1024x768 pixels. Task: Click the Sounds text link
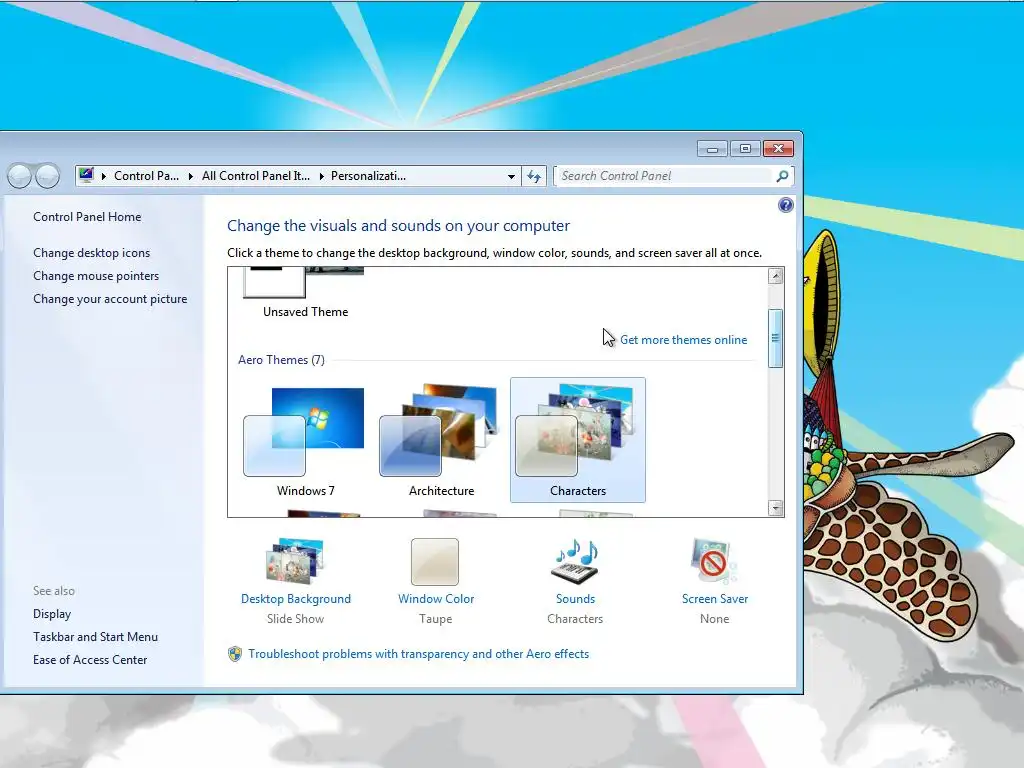575,599
